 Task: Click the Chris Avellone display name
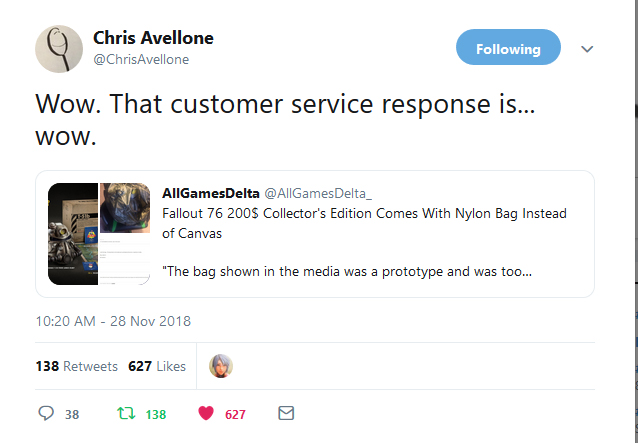pyautogui.click(x=153, y=38)
